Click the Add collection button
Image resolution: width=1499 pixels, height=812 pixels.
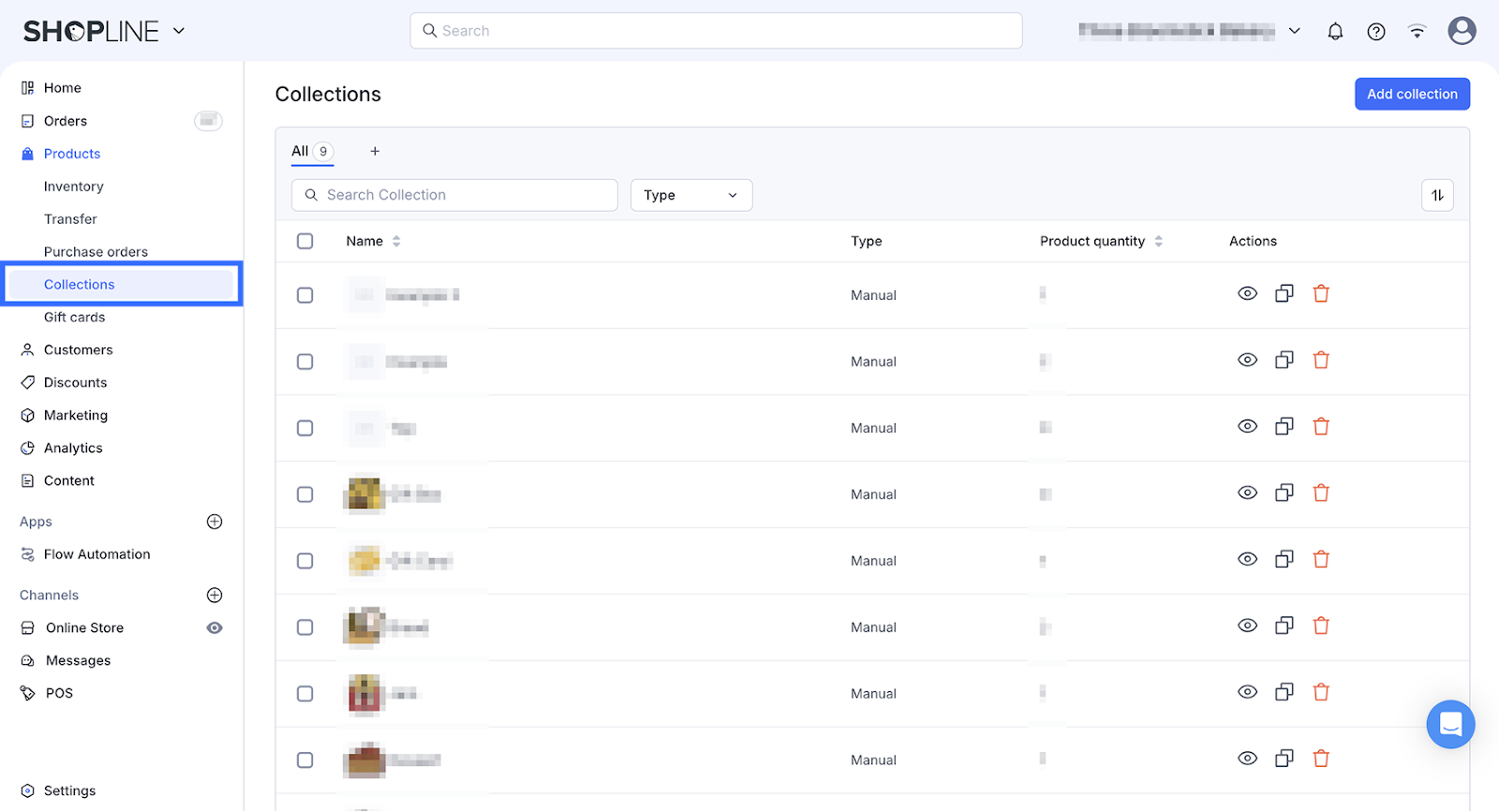pyautogui.click(x=1412, y=94)
